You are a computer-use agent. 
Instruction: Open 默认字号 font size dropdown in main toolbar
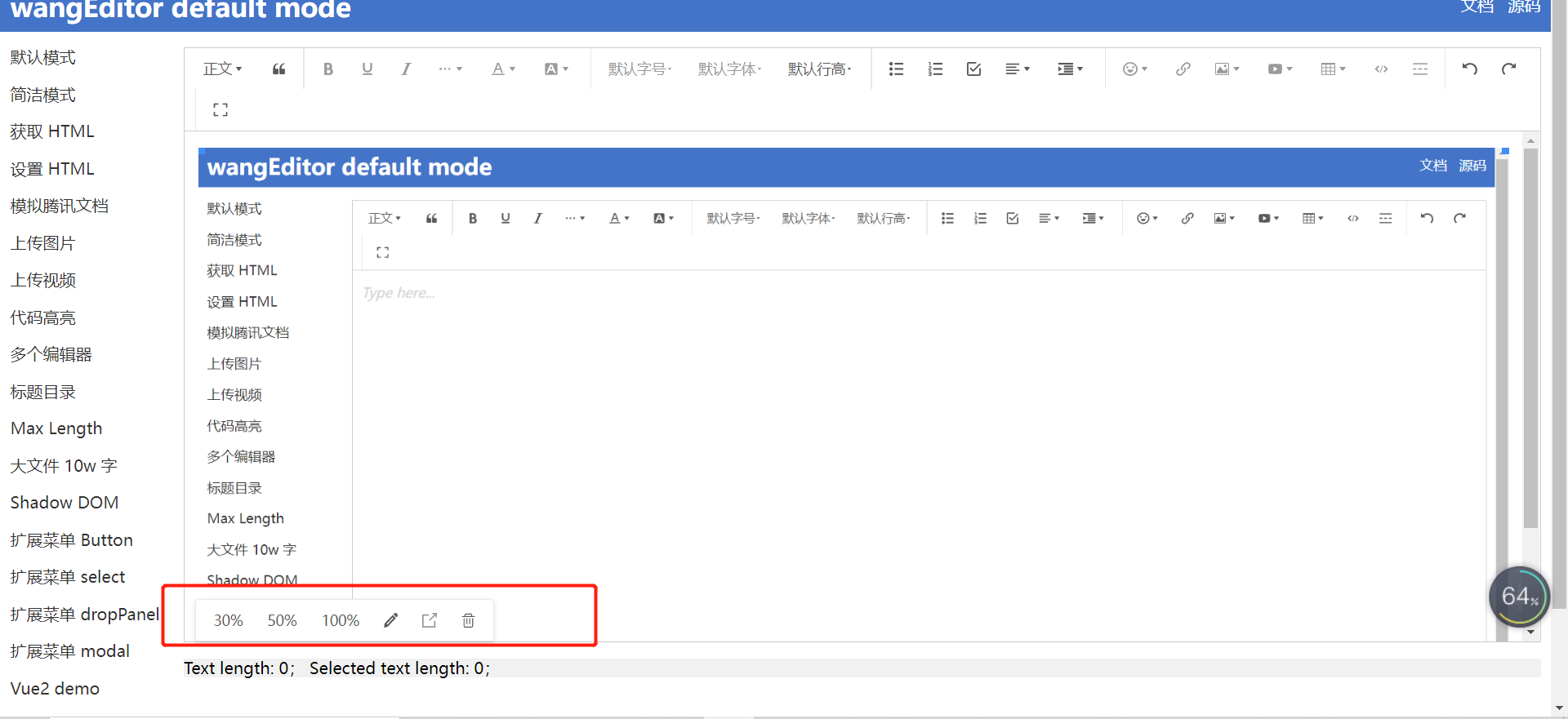(639, 69)
